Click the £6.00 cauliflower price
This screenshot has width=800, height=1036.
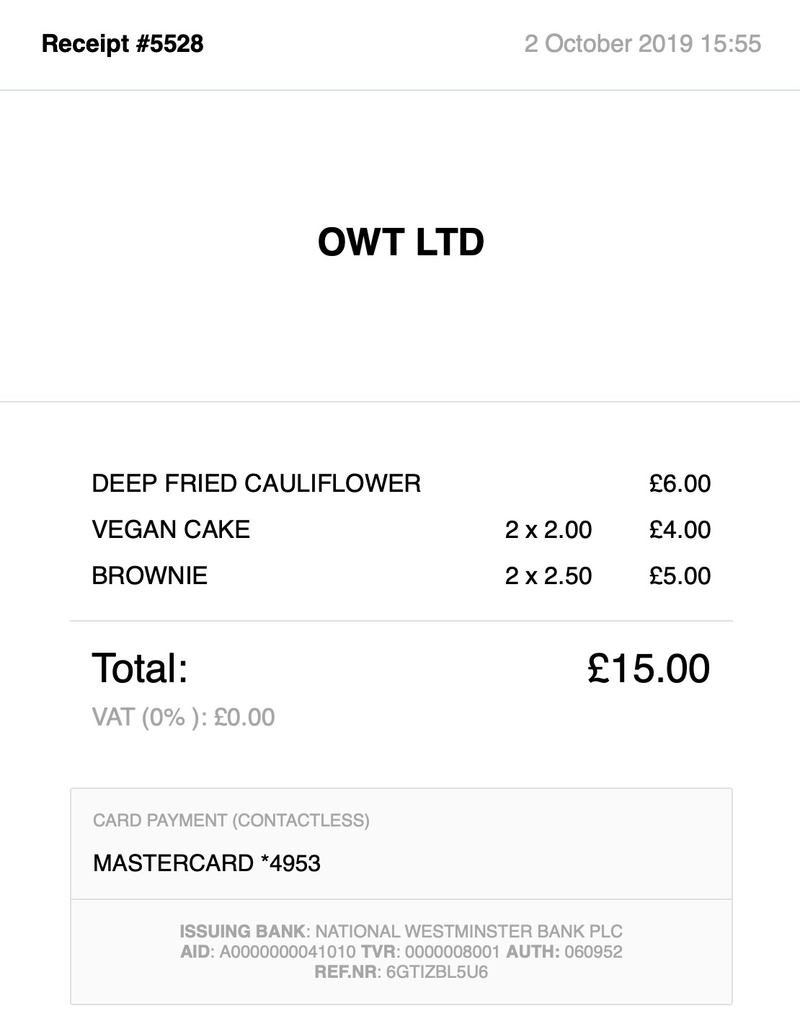pos(680,484)
